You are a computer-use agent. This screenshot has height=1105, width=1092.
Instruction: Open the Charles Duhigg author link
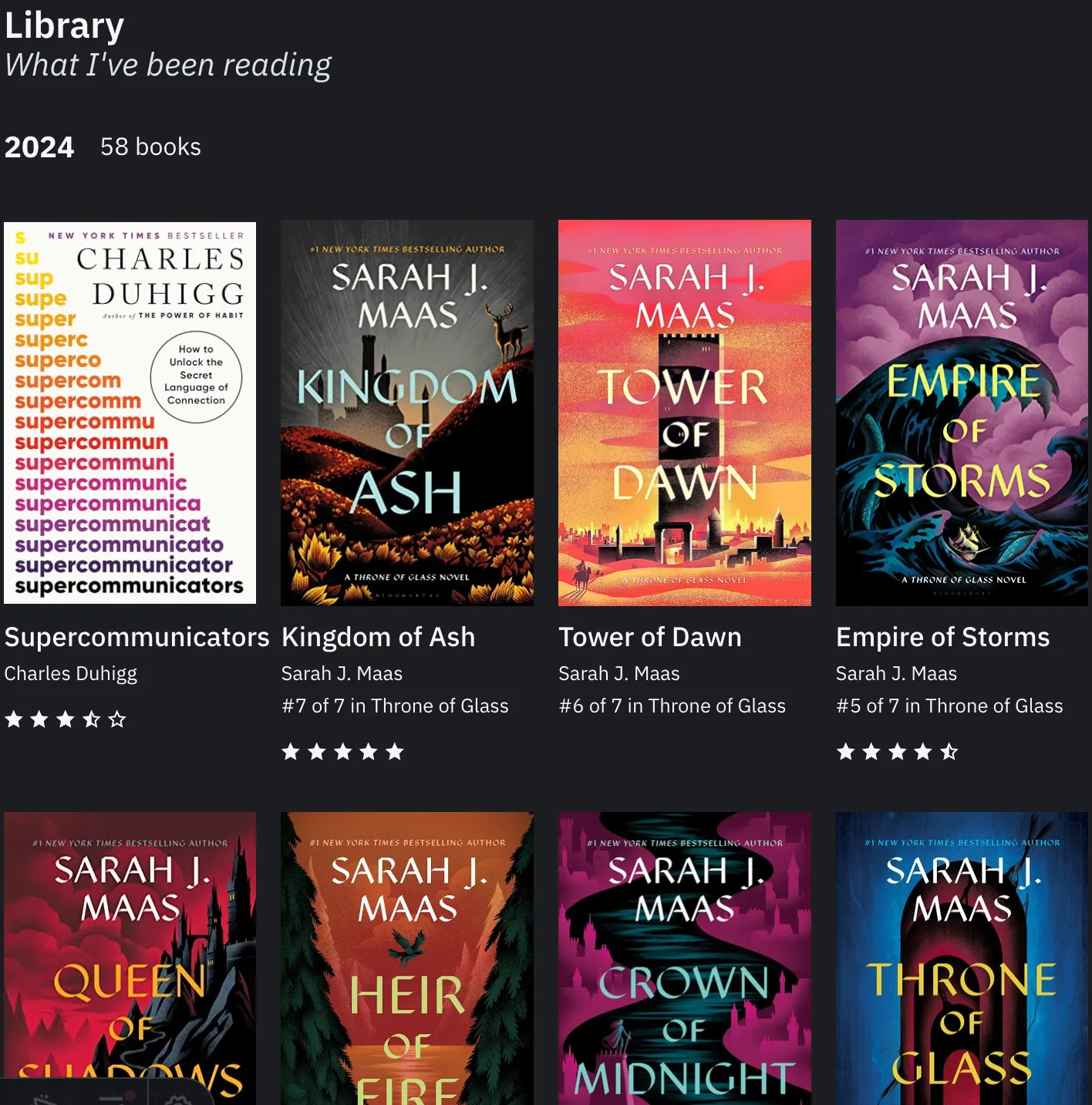(71, 674)
